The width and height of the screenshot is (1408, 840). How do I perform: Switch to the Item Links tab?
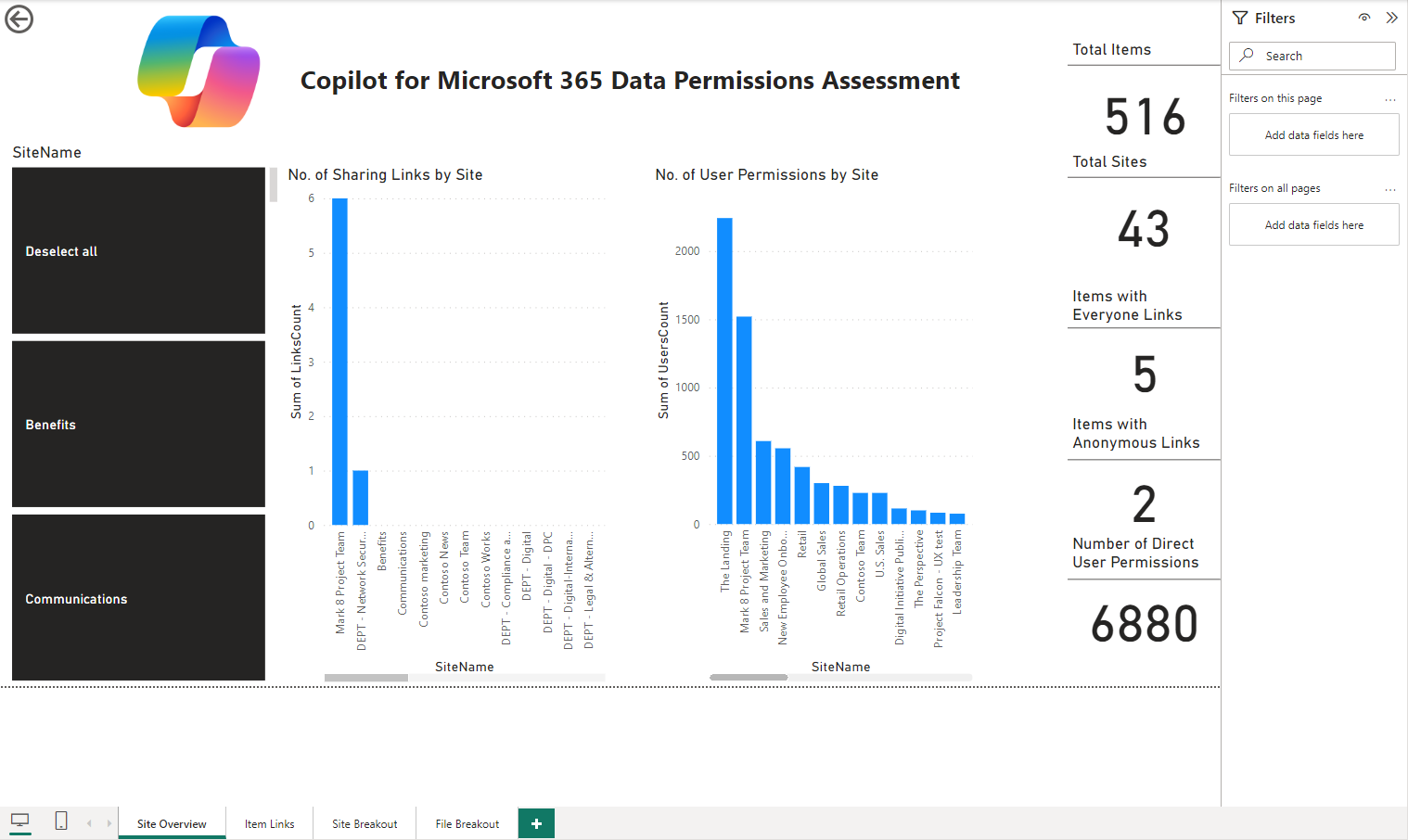[269, 822]
